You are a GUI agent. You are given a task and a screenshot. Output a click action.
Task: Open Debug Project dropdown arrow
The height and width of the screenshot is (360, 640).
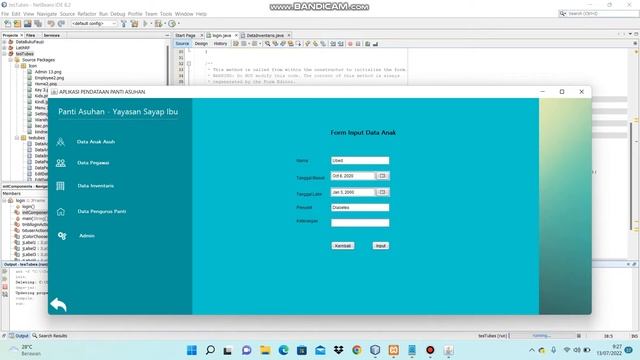[x=164, y=24]
